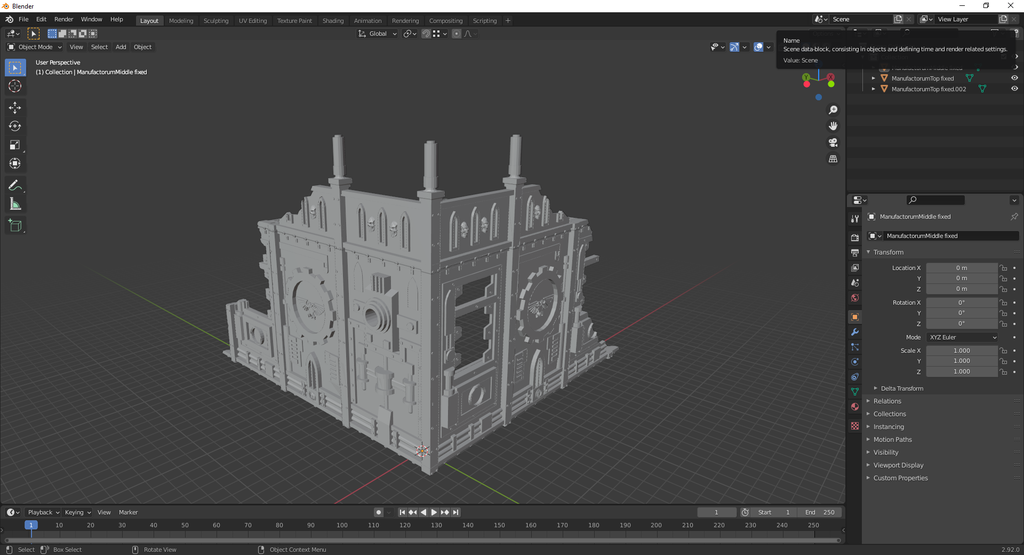Click the 3D Cursor tool

tap(15, 87)
